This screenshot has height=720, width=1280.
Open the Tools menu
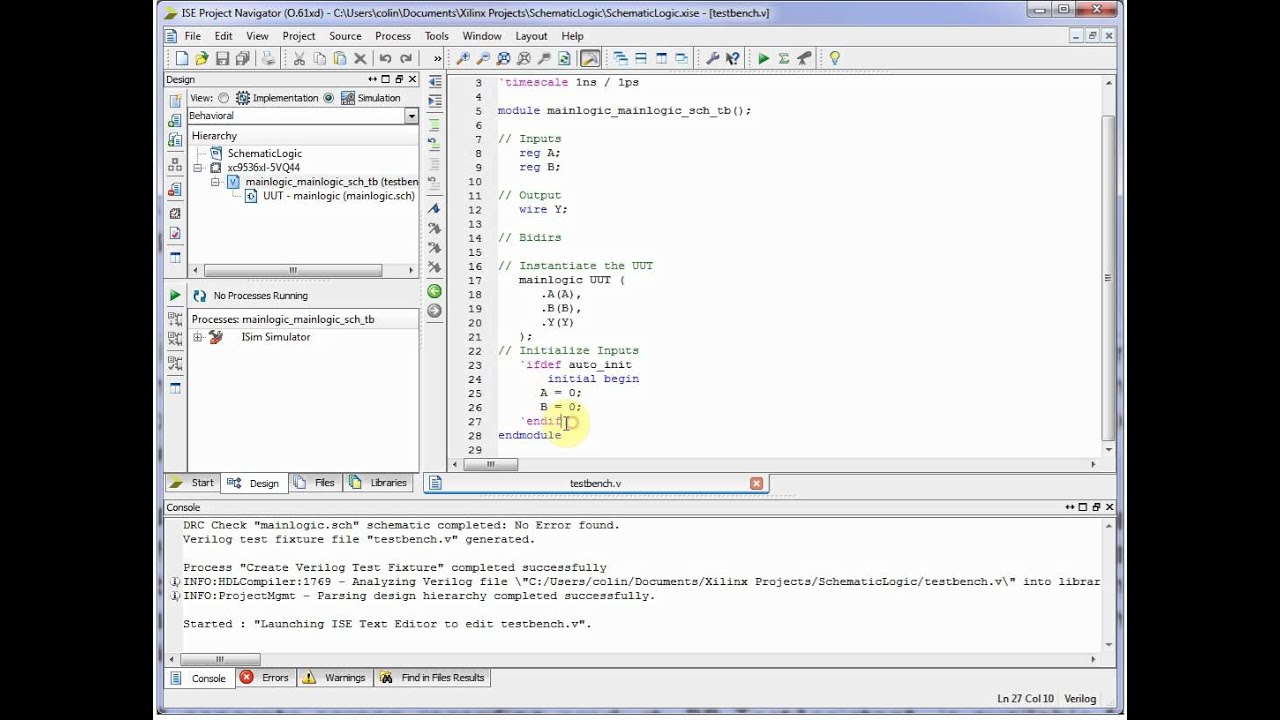(436, 36)
